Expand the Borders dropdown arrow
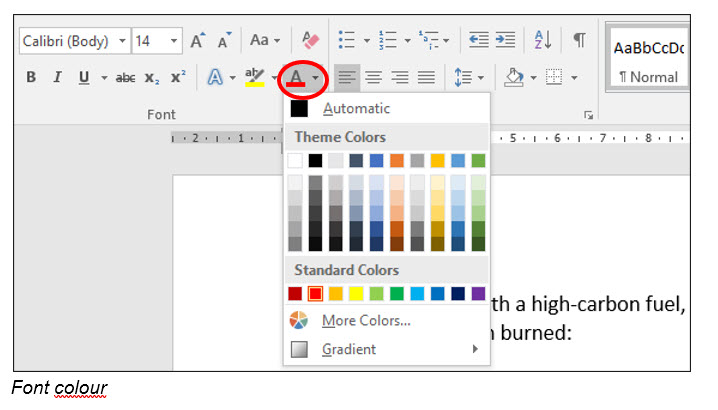Screen dimensions: 718x410 click(x=574, y=78)
